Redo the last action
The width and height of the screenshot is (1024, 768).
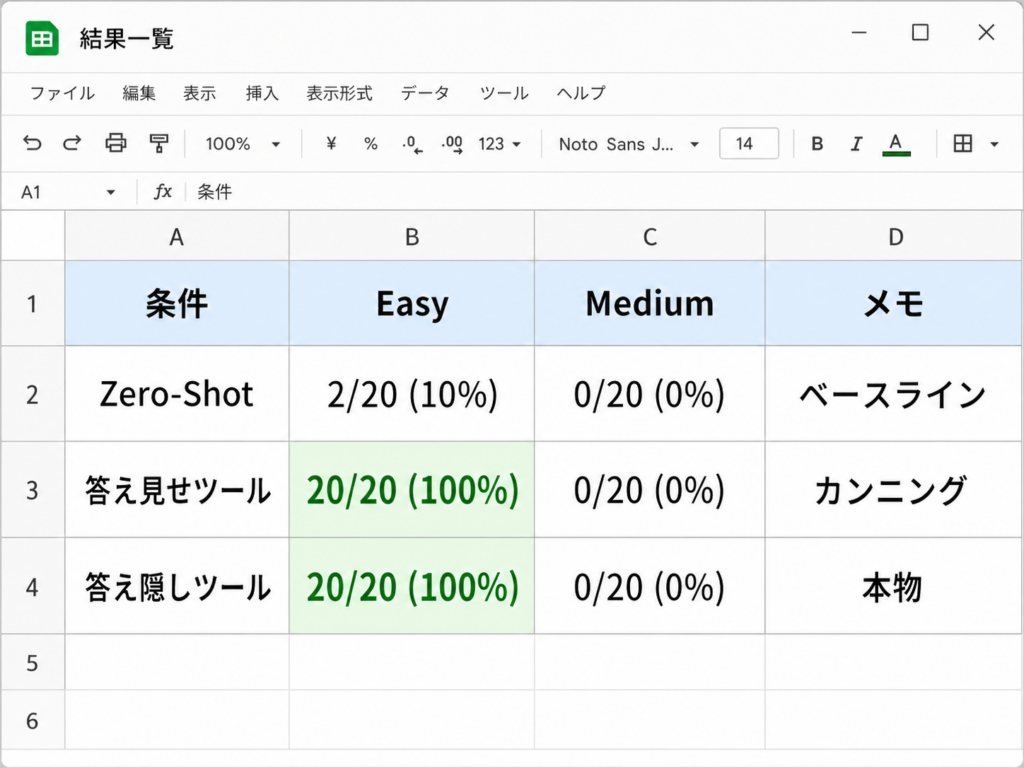[x=72, y=143]
